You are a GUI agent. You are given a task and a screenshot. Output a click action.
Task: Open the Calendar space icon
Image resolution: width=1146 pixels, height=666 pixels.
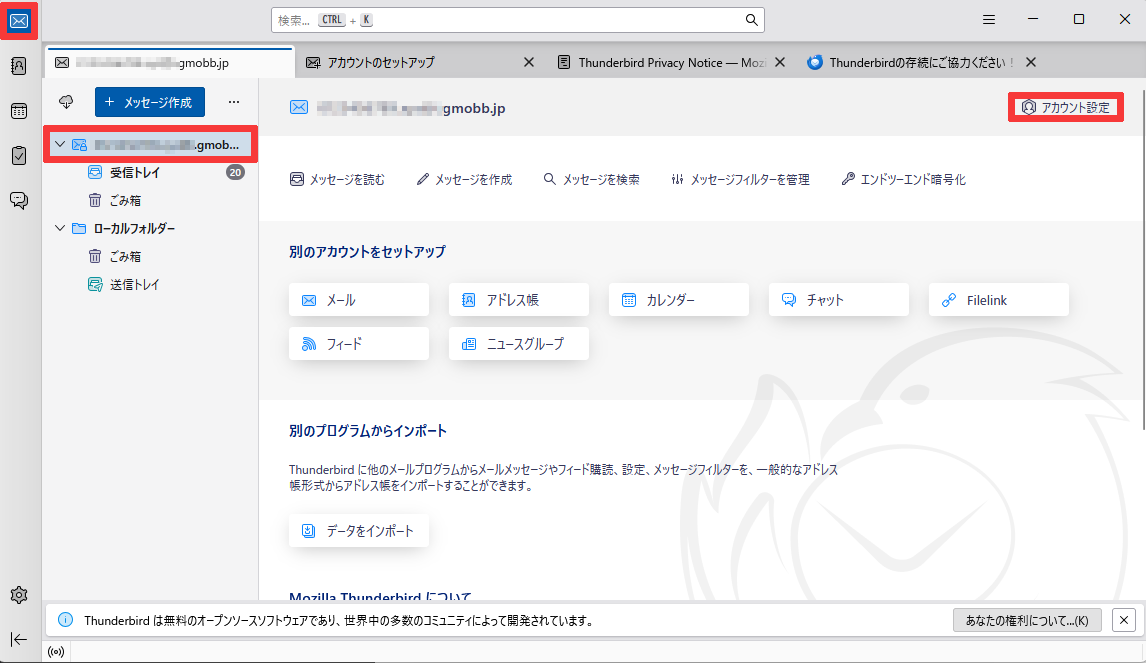[18, 110]
